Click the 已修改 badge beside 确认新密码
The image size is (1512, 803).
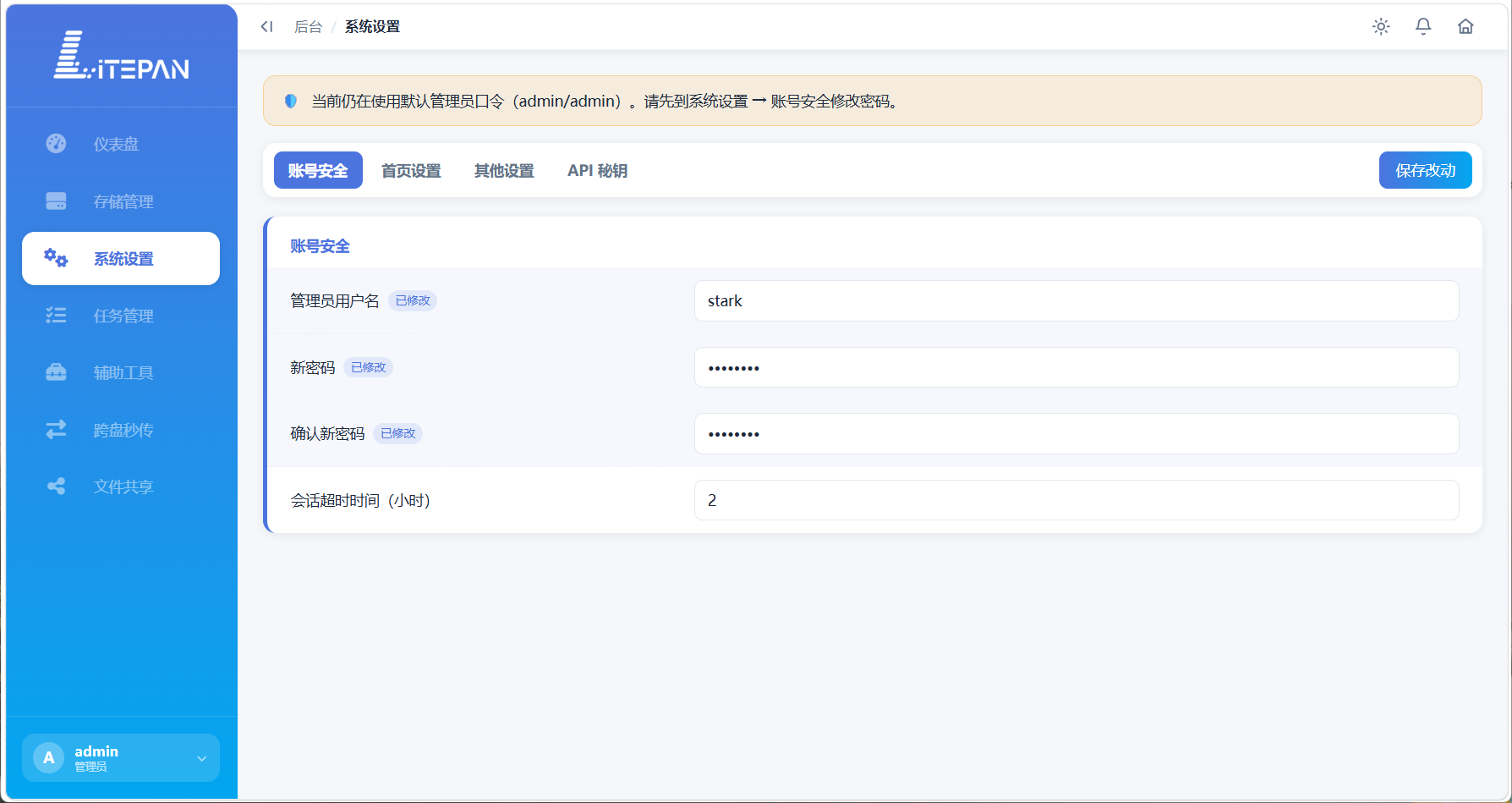point(397,433)
